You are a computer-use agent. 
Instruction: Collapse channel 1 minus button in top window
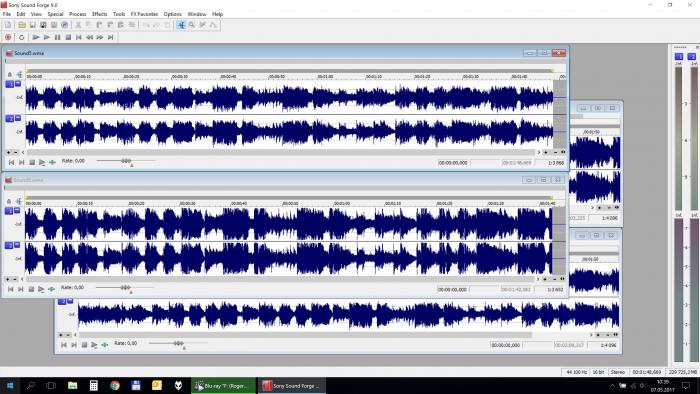pyautogui.click(x=18, y=83)
